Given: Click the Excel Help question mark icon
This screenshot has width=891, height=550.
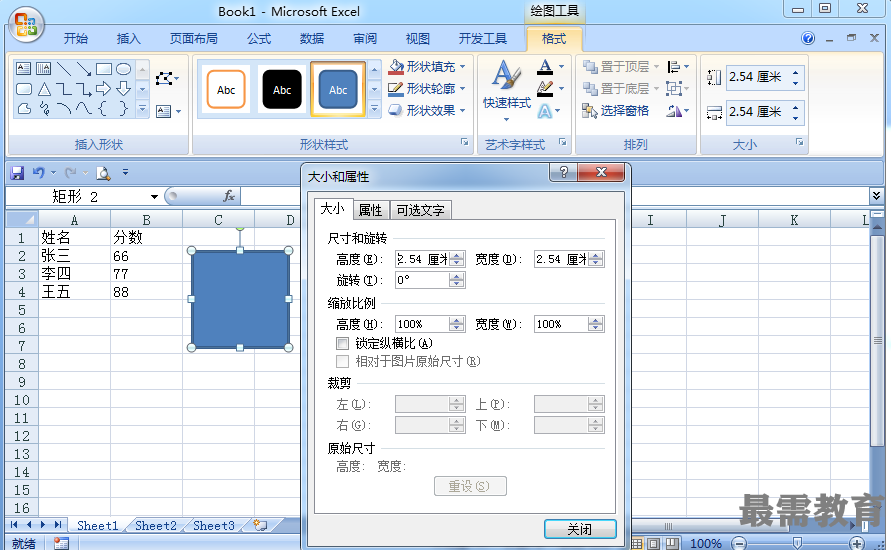Looking at the screenshot, I should click(x=807, y=38).
